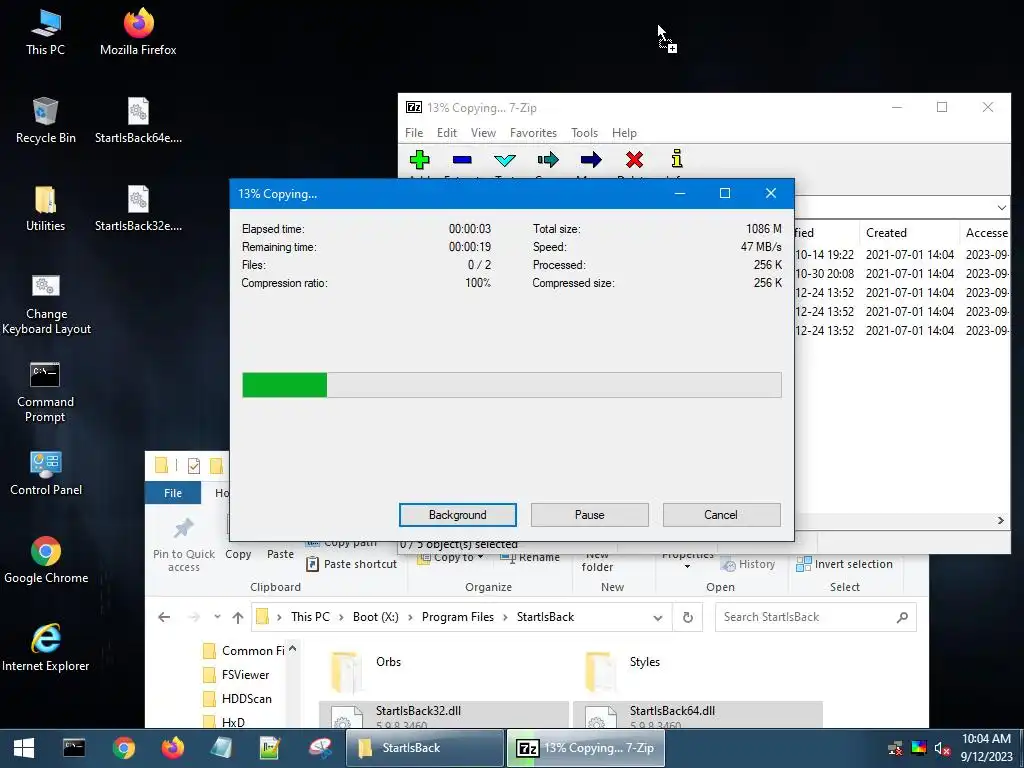Viewport: 1024px width, 768px height.
Task: Open This PC desktop icon
Action: point(45,33)
